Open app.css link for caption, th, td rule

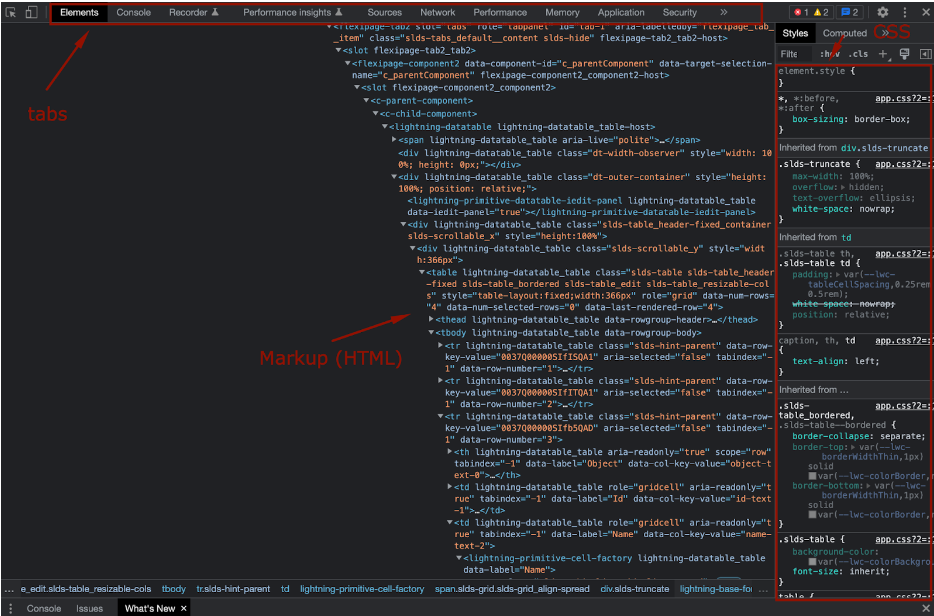(902, 341)
